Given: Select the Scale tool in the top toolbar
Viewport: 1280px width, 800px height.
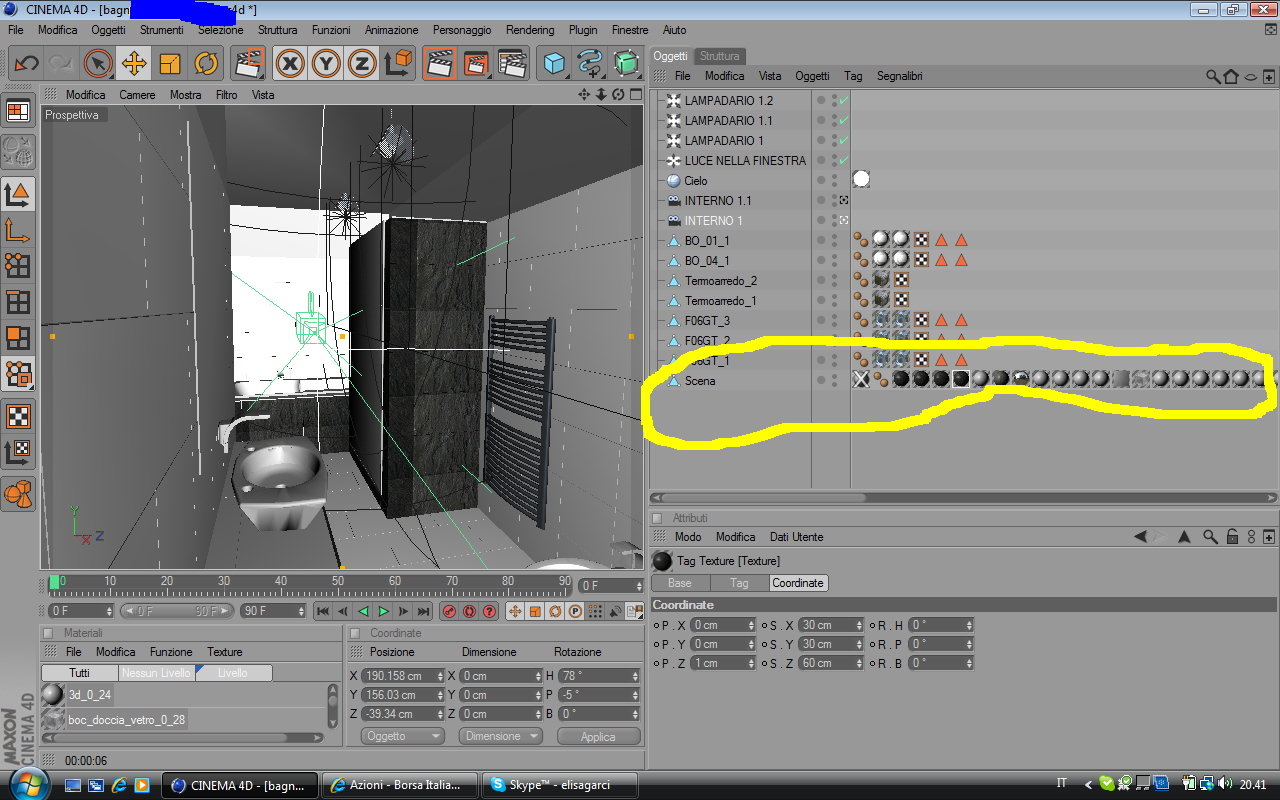Looking at the screenshot, I should click(x=170, y=64).
